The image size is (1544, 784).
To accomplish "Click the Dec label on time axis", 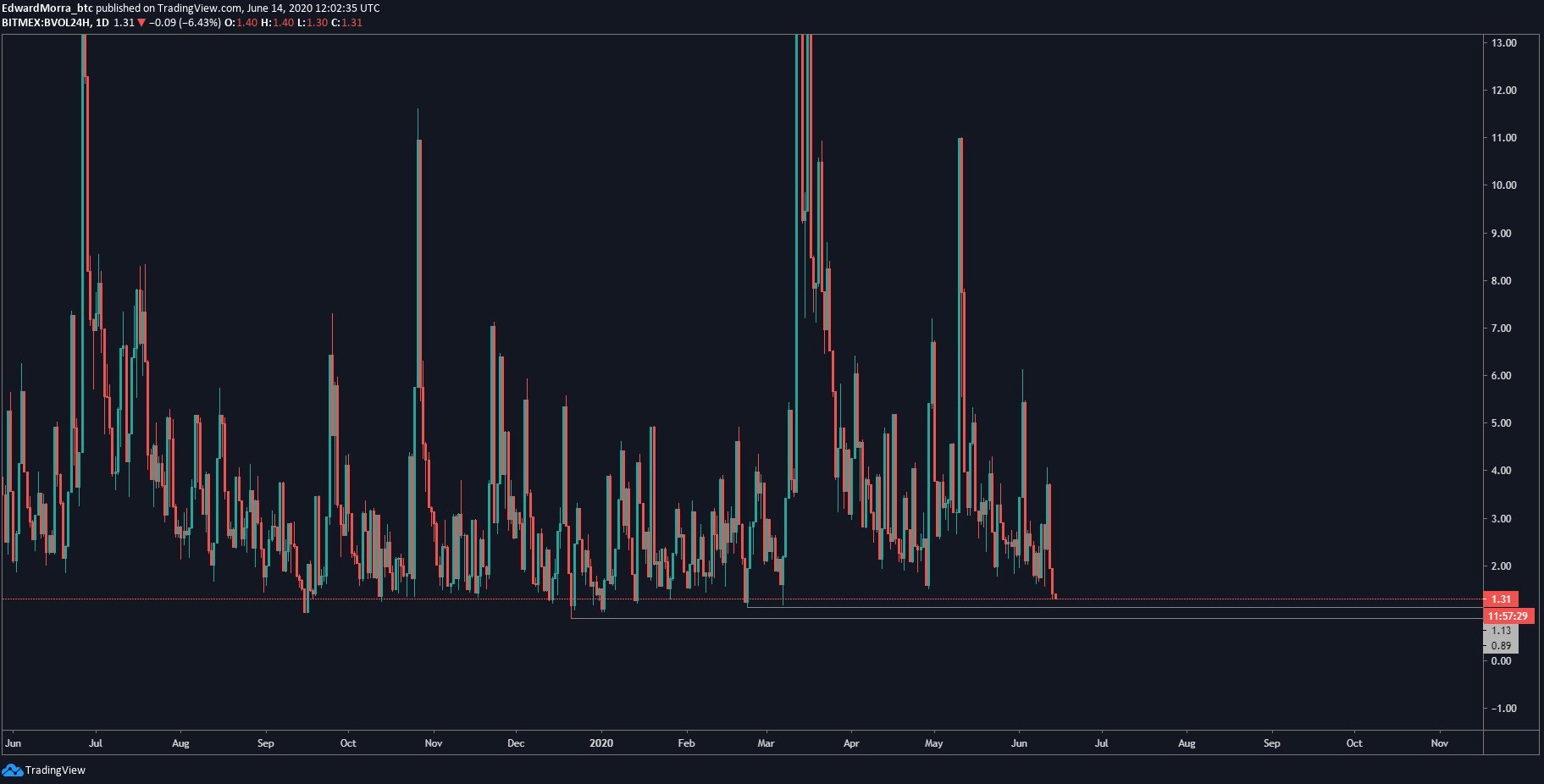I will tap(516, 743).
